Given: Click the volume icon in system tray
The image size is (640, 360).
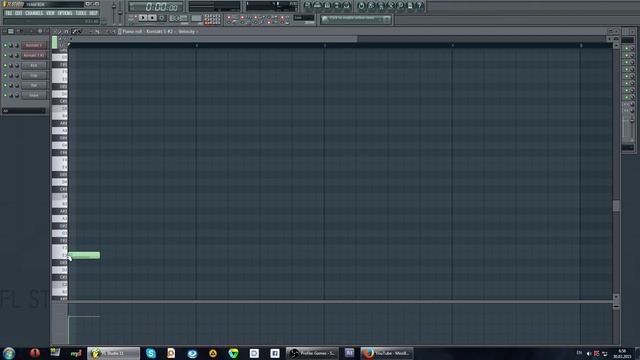Looking at the screenshot, I should [x=589, y=353].
